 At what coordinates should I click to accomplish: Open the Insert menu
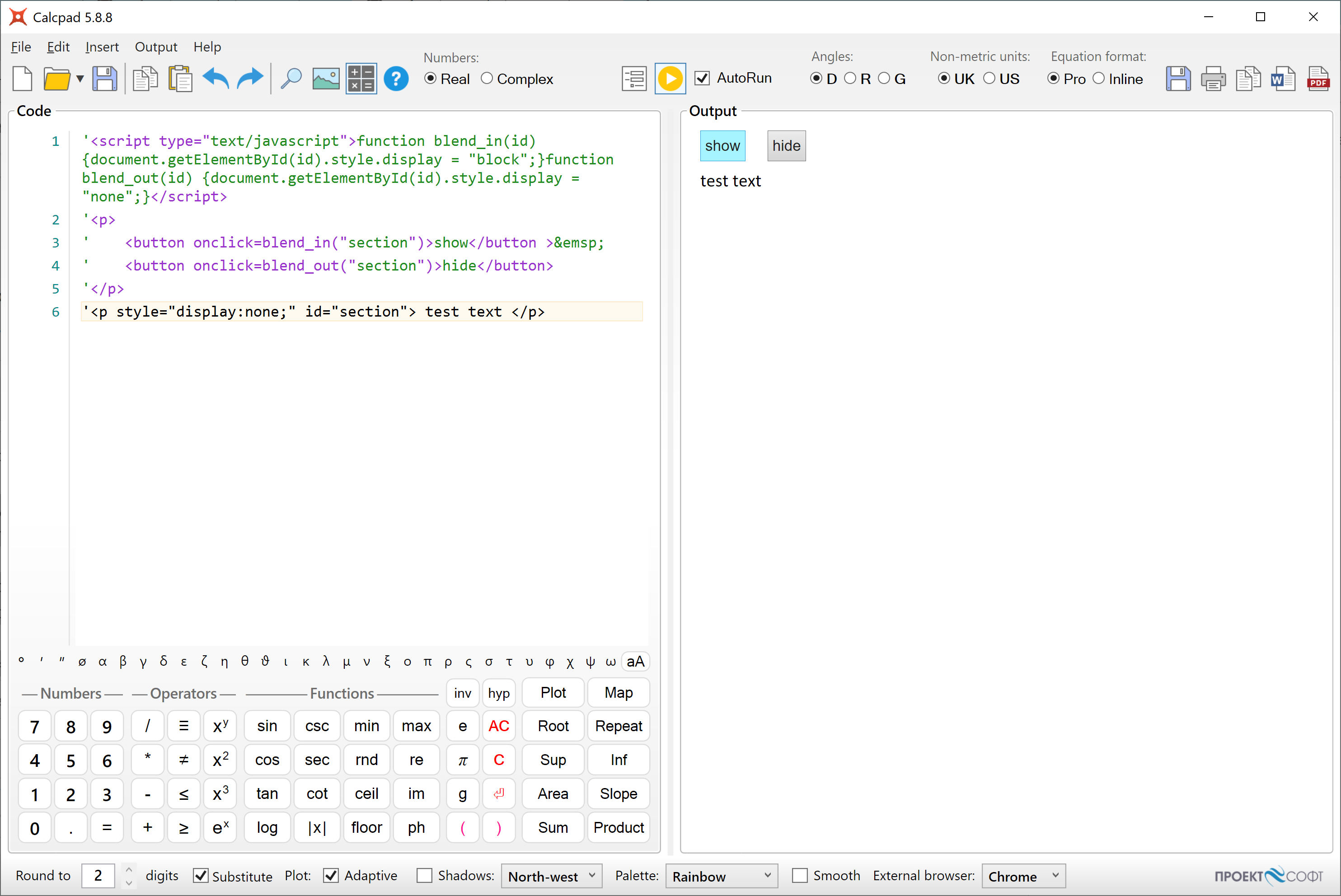pos(102,47)
